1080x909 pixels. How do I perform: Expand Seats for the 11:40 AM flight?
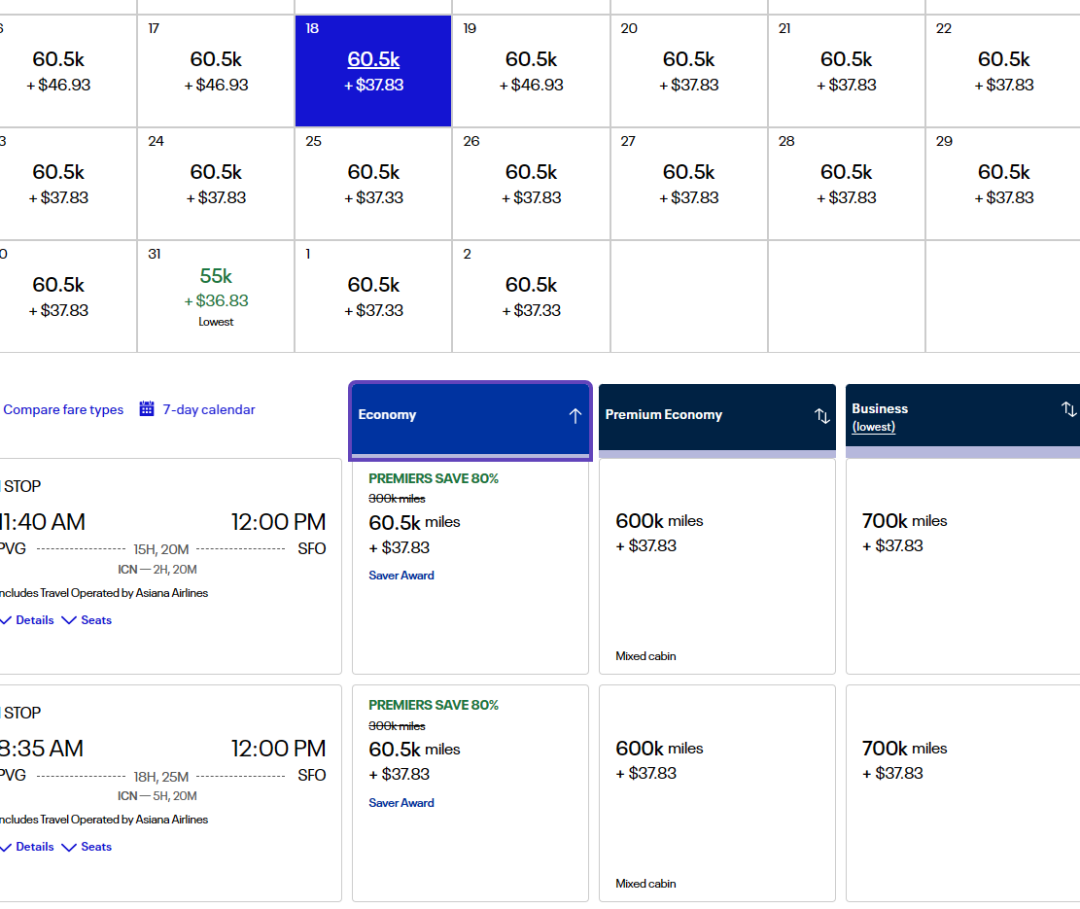point(87,620)
